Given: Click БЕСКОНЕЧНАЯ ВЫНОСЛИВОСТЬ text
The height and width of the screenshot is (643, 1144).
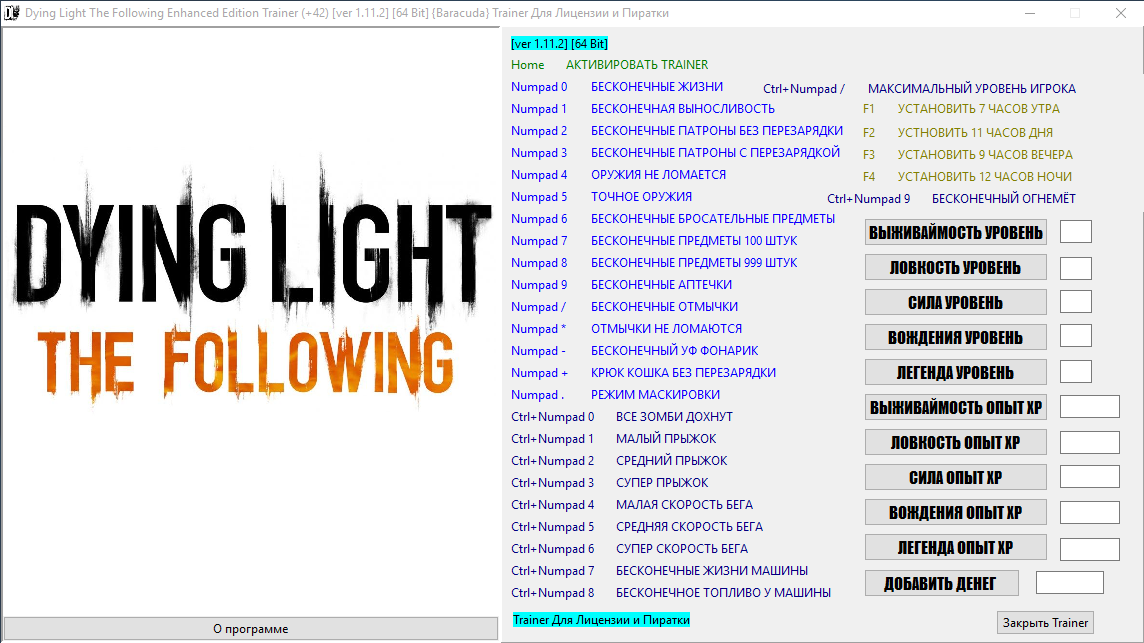Looking at the screenshot, I should tap(683, 109).
